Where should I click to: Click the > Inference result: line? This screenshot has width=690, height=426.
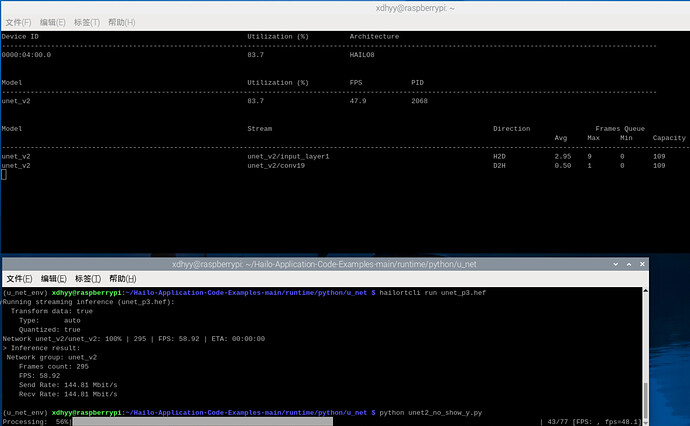click(x=41, y=348)
